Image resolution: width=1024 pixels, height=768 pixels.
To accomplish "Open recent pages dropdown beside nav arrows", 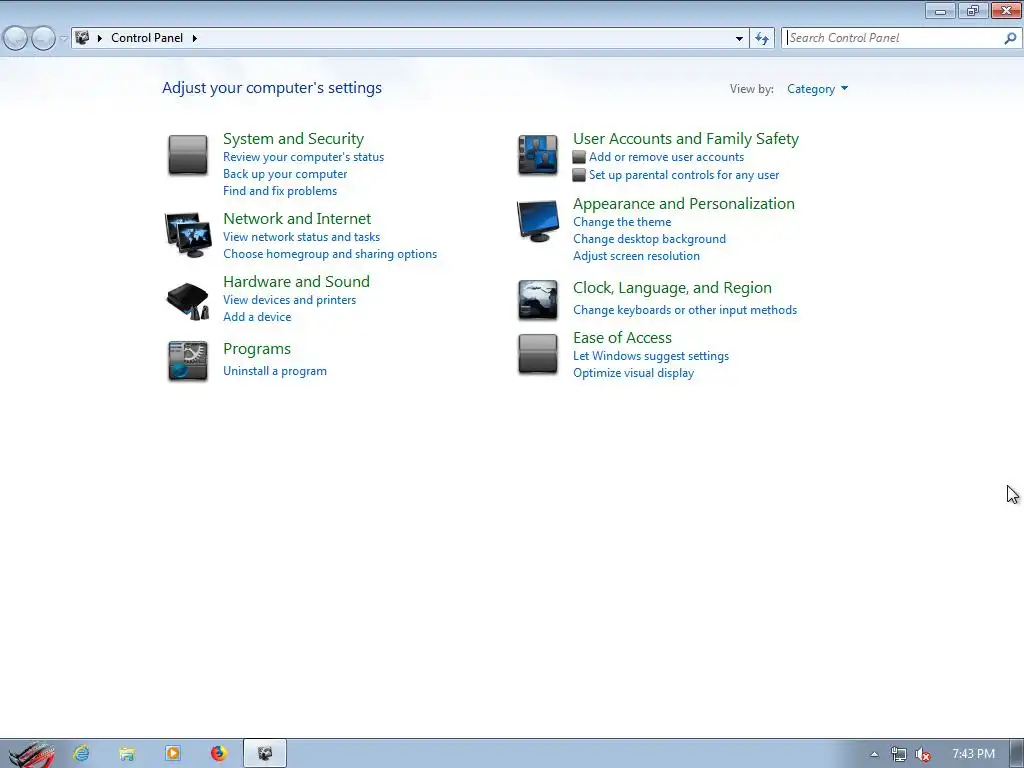I will click(63, 39).
